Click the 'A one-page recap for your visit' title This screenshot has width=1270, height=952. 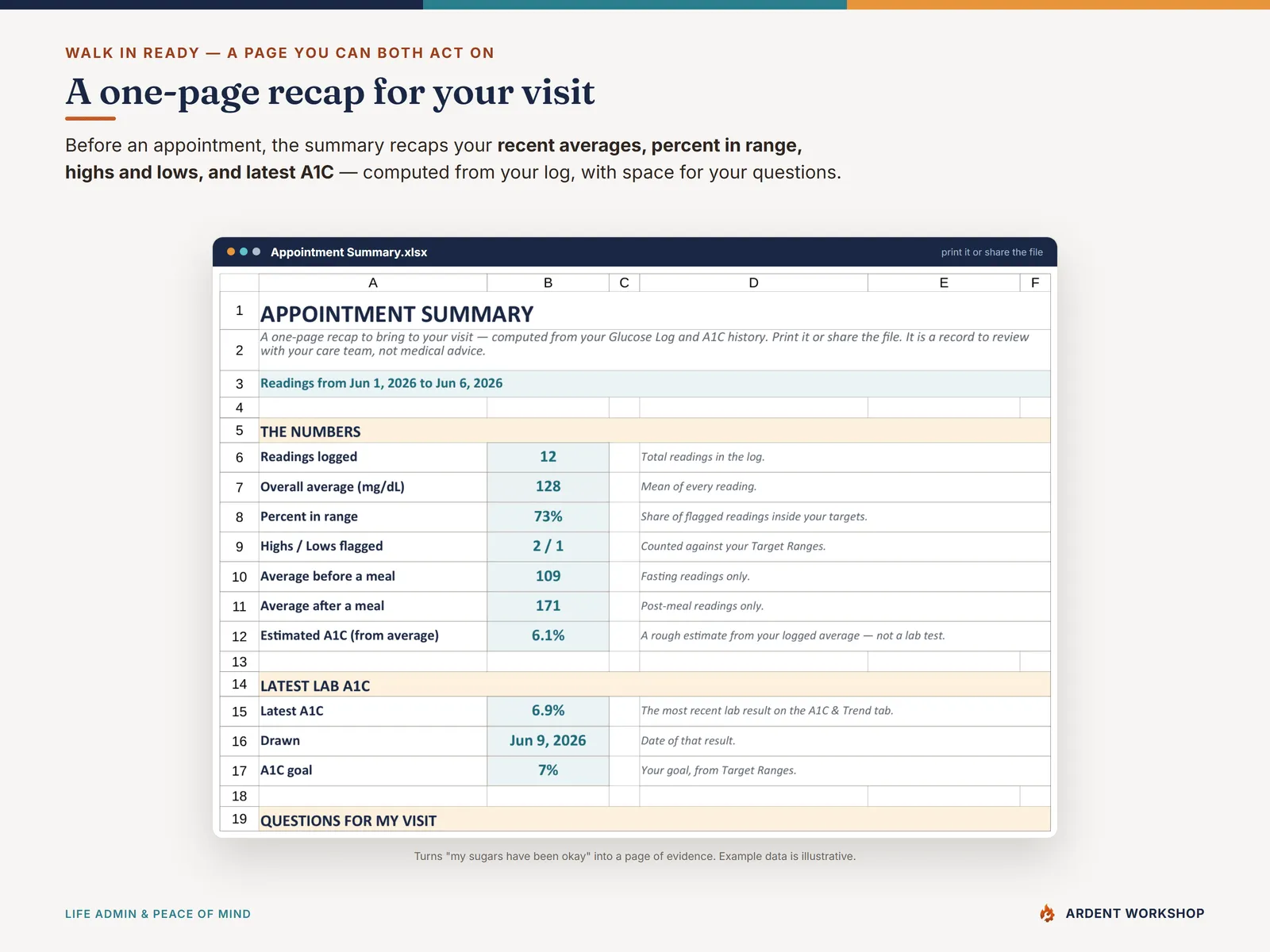click(330, 92)
